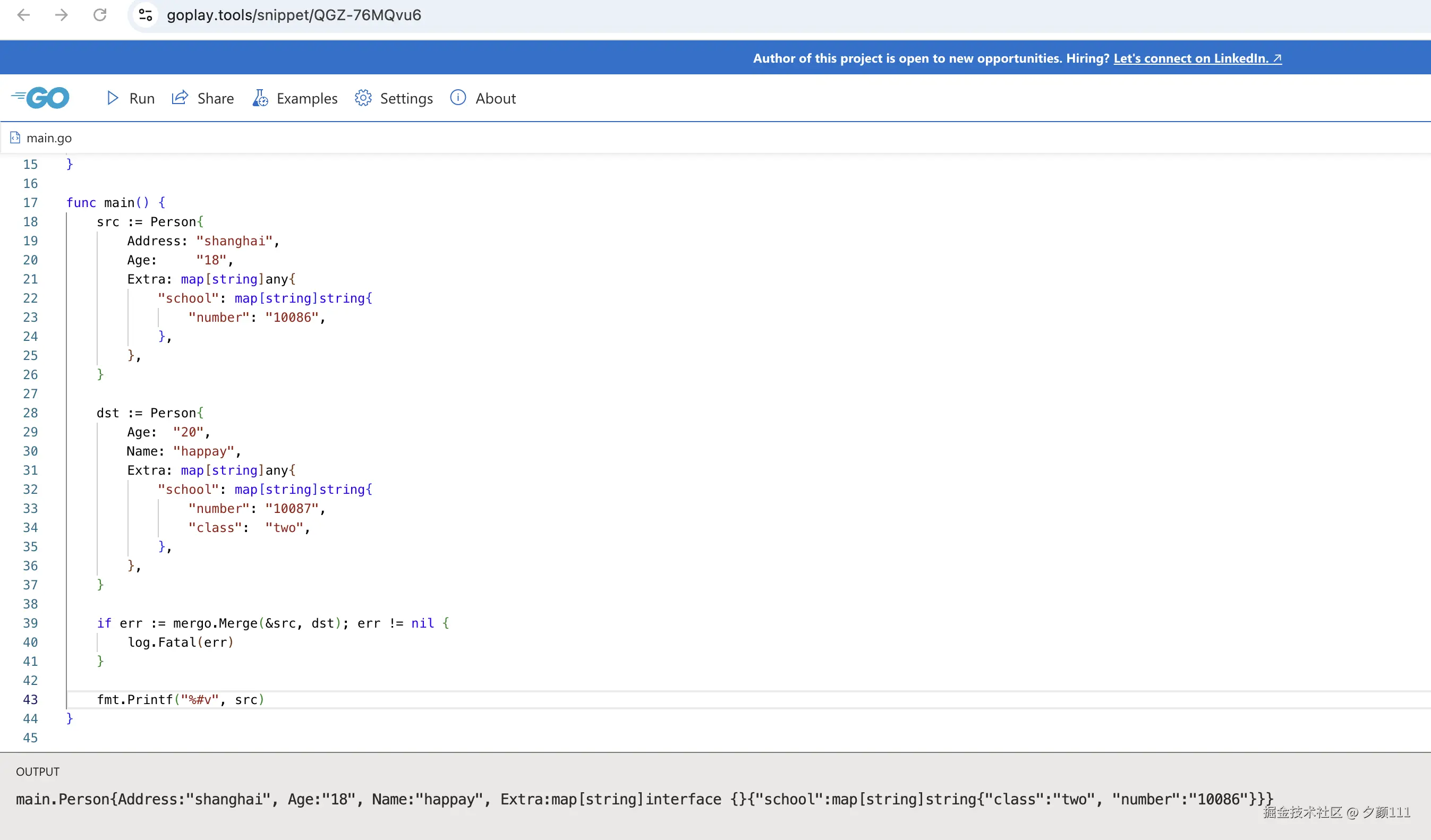Screen dimensions: 1431x840
Task: Click the Share arrow icon
Action: 180,98
